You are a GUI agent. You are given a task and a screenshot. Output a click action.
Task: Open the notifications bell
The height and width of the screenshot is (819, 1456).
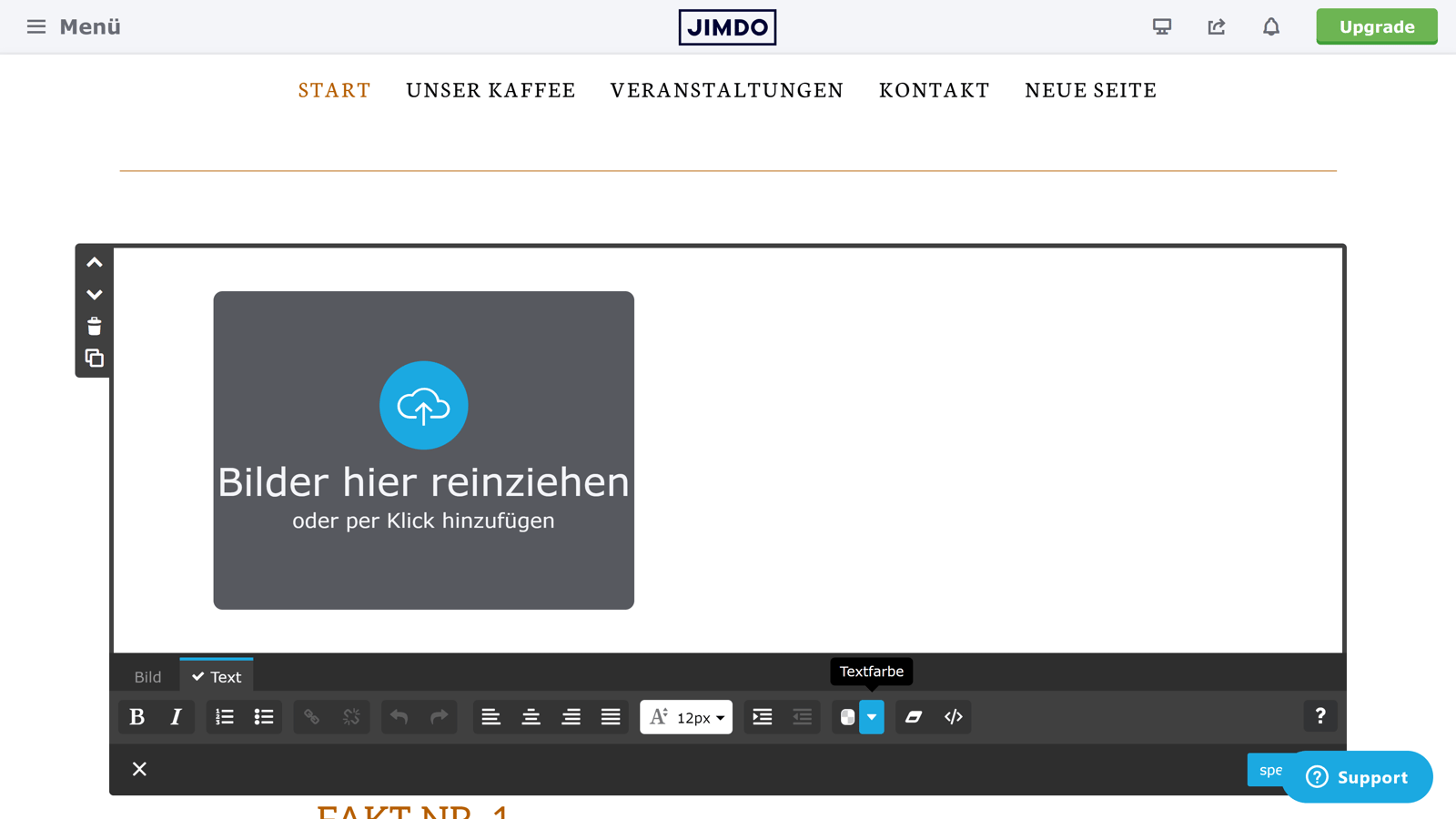[x=1270, y=26]
